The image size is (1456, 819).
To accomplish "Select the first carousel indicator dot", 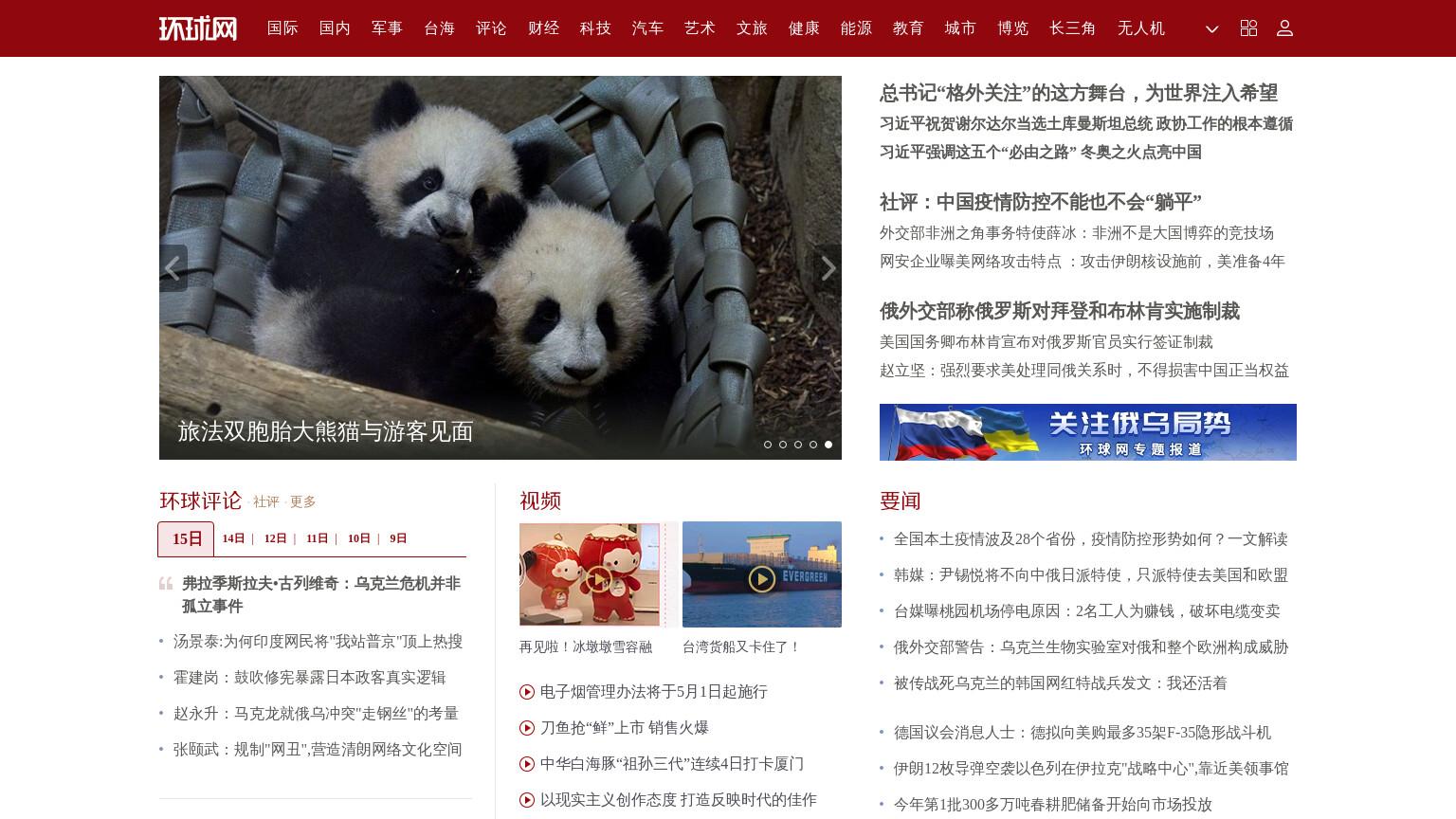I will pyautogui.click(x=768, y=445).
